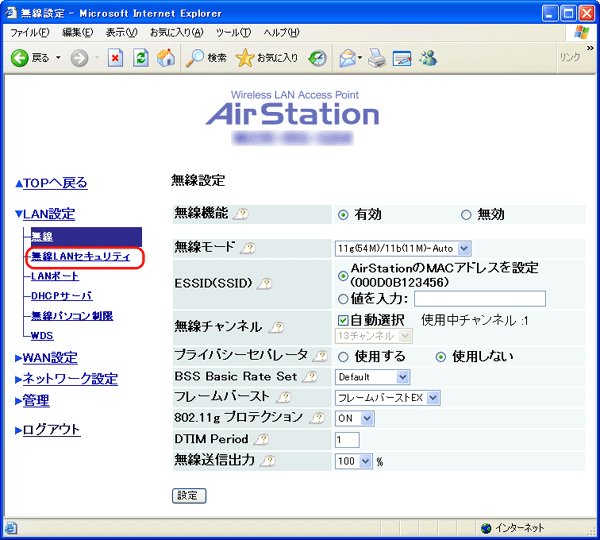Click the IE Back arrow icon

coord(19,58)
